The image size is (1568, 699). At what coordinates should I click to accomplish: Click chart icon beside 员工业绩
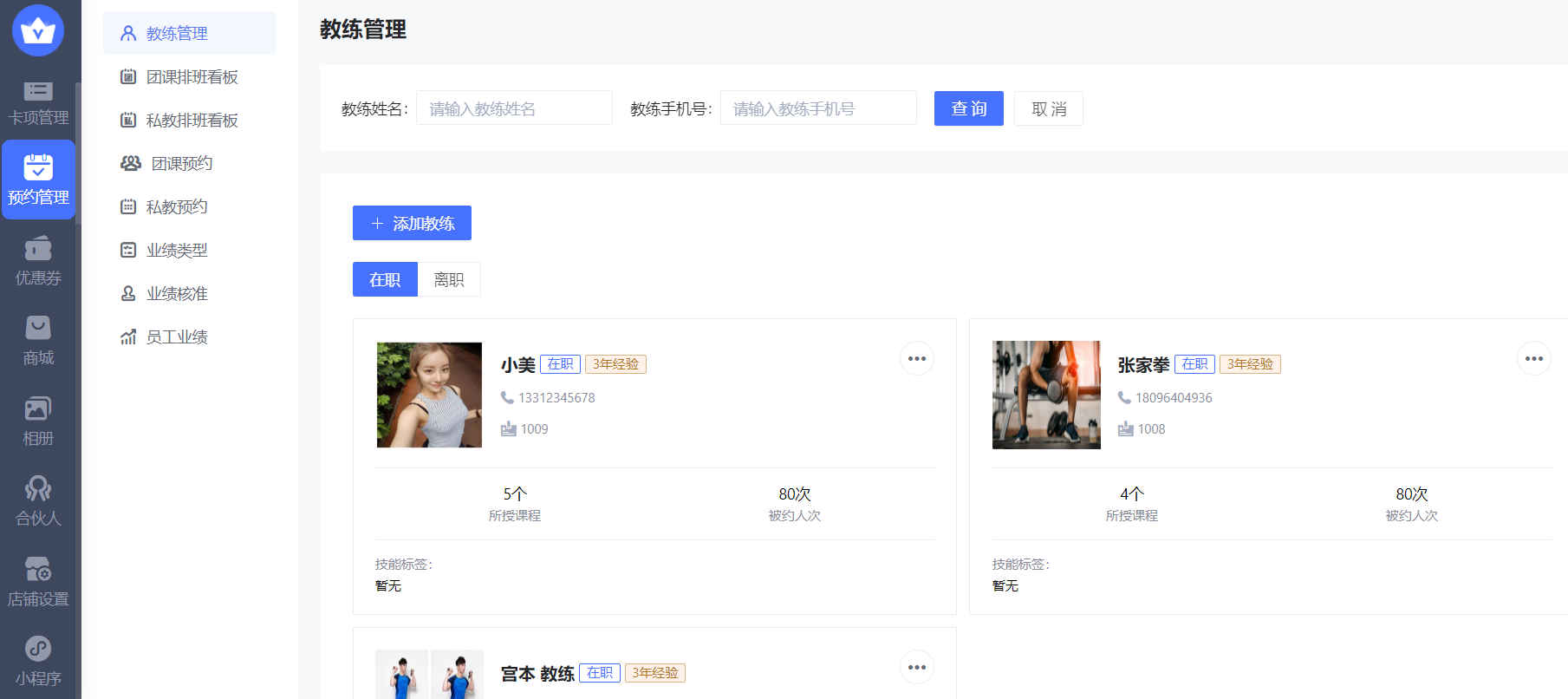click(128, 336)
